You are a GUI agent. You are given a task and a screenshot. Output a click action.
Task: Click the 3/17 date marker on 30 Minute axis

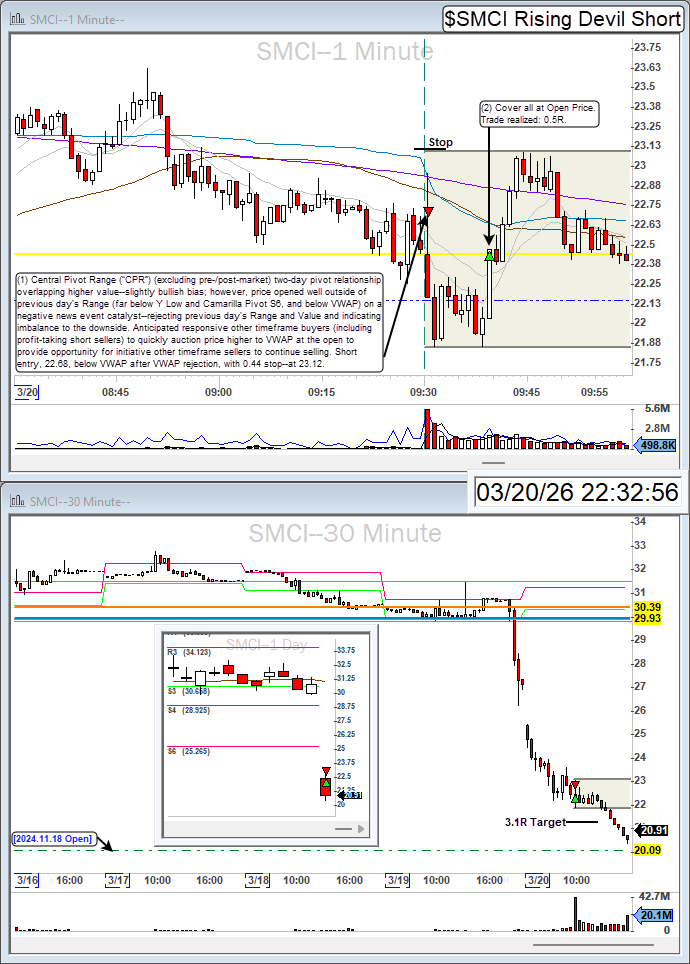coord(117,880)
